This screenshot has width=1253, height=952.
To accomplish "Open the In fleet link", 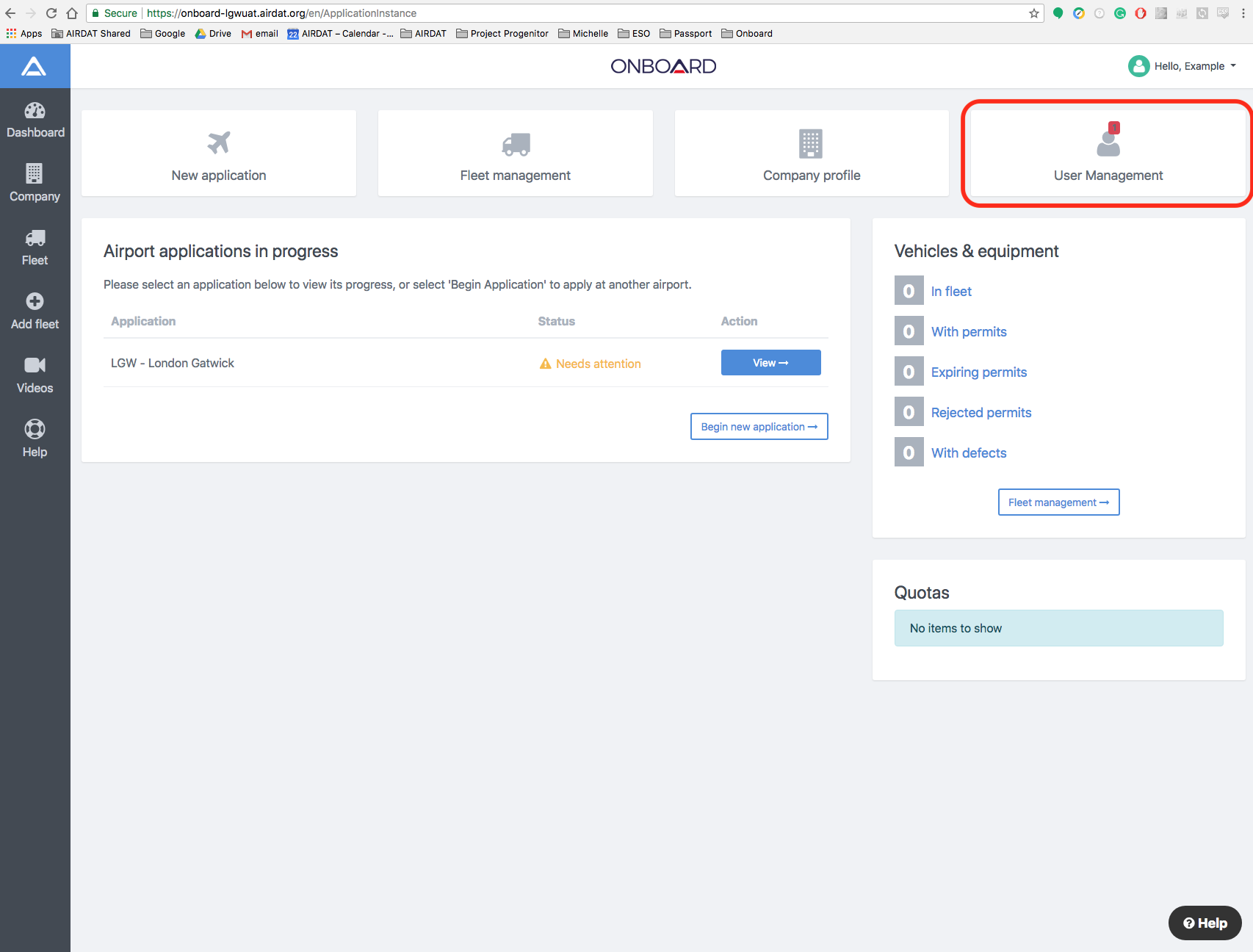I will (x=951, y=292).
